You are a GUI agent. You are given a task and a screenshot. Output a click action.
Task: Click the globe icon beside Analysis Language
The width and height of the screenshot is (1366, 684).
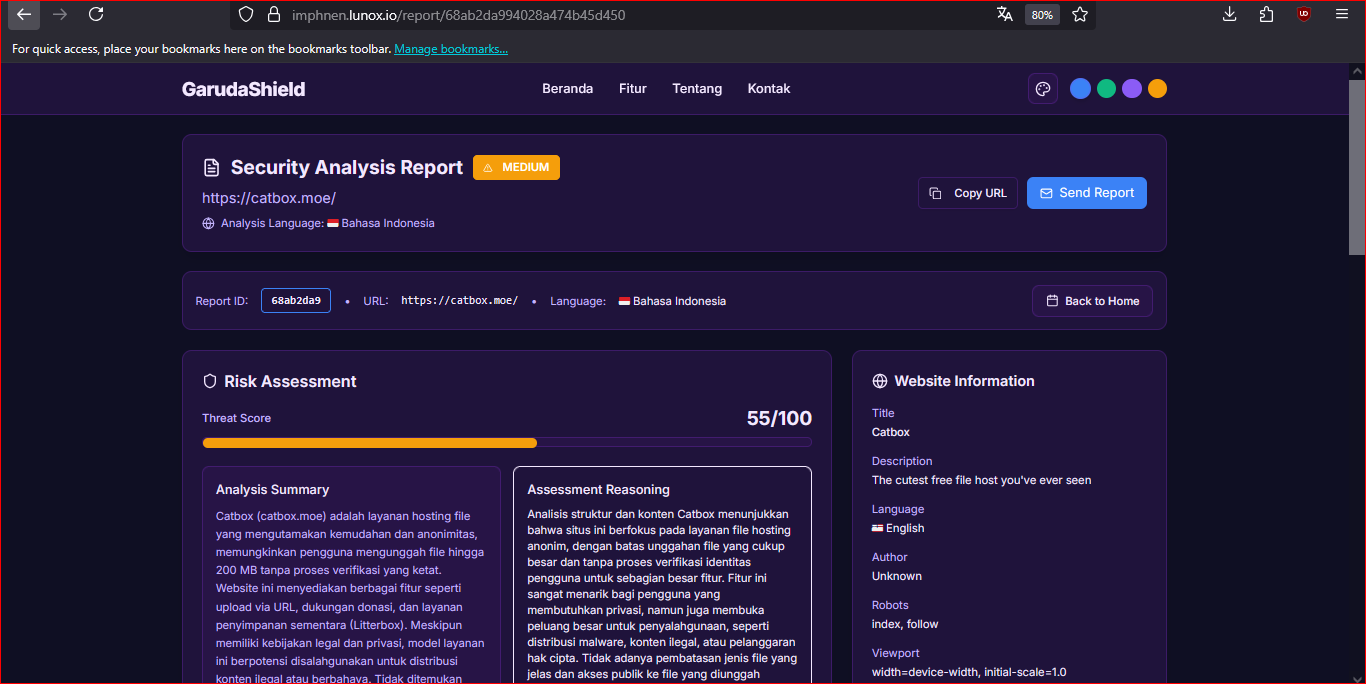point(208,224)
